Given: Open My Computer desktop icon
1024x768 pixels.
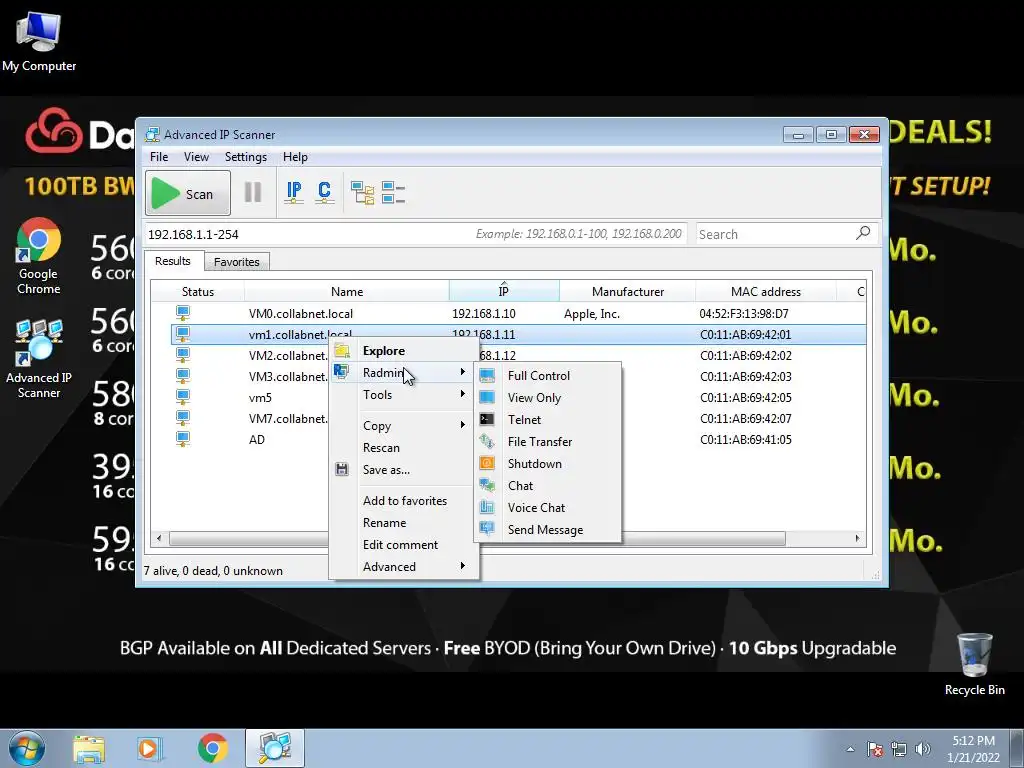Looking at the screenshot, I should click(x=39, y=42).
